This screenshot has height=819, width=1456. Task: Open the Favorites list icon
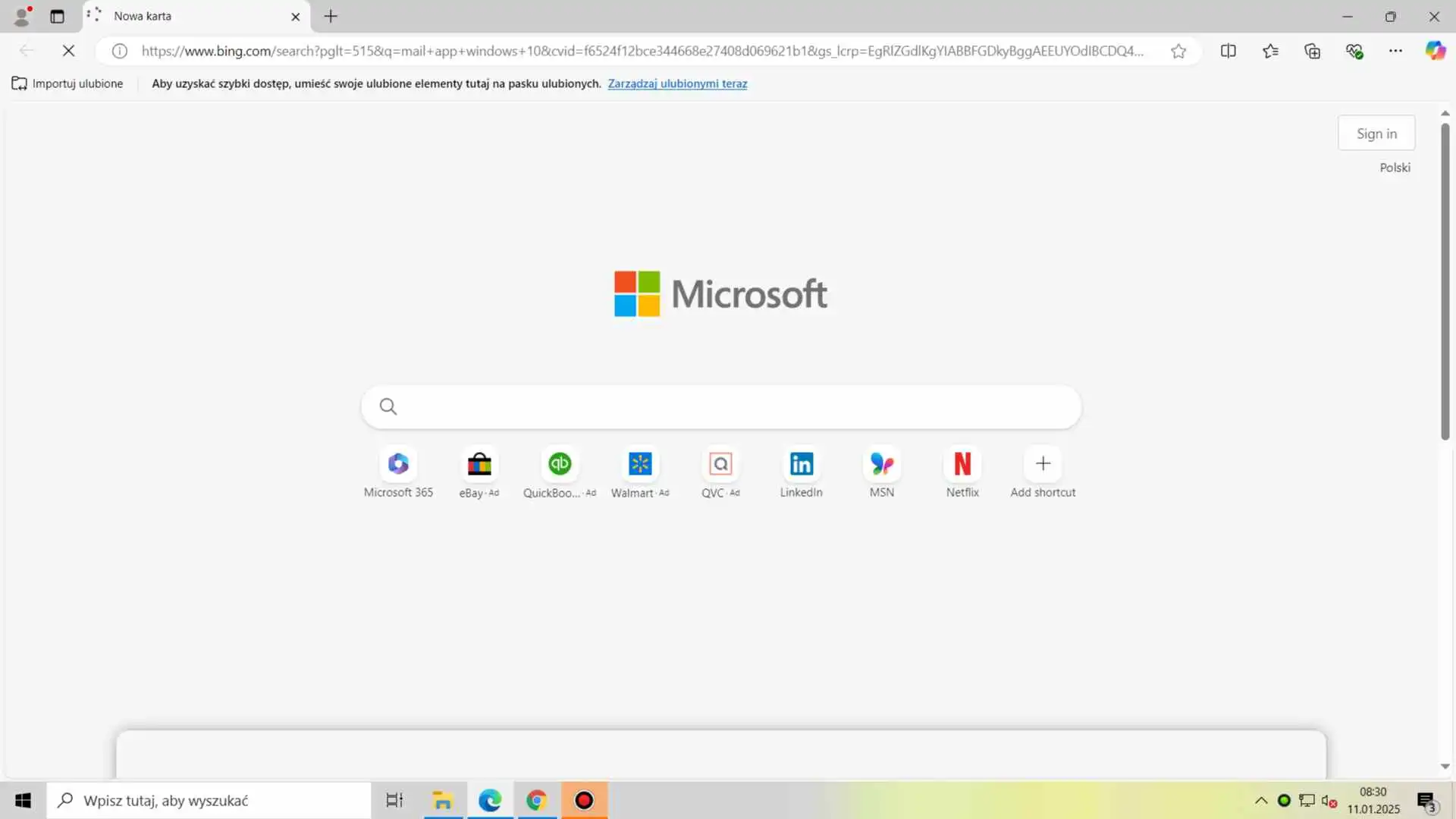click(1270, 51)
